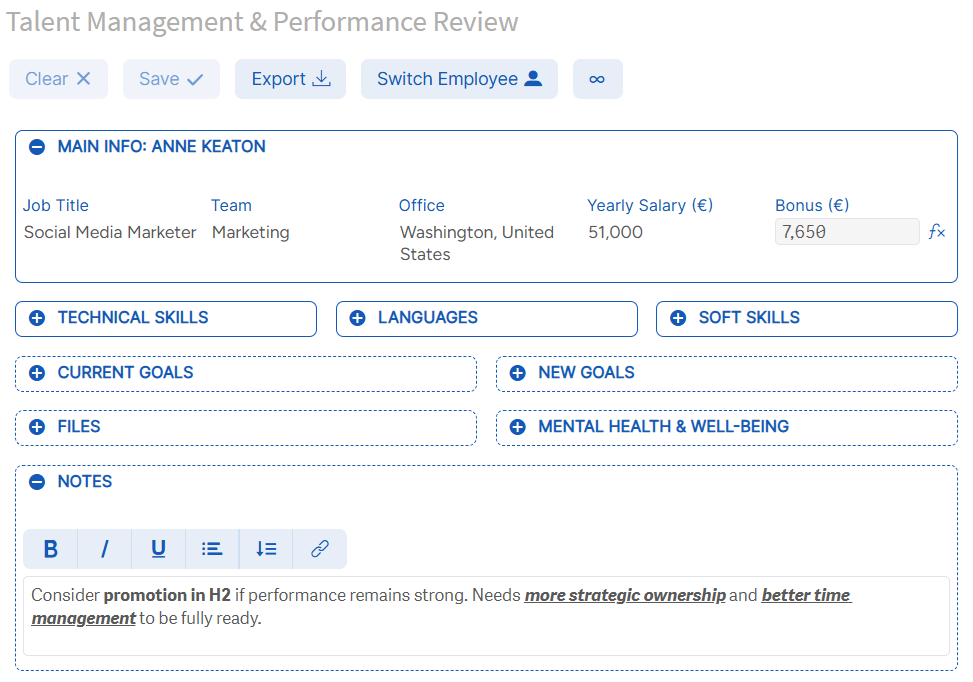Click the Bold formatting icon
The width and height of the screenshot is (973, 682).
click(x=51, y=549)
